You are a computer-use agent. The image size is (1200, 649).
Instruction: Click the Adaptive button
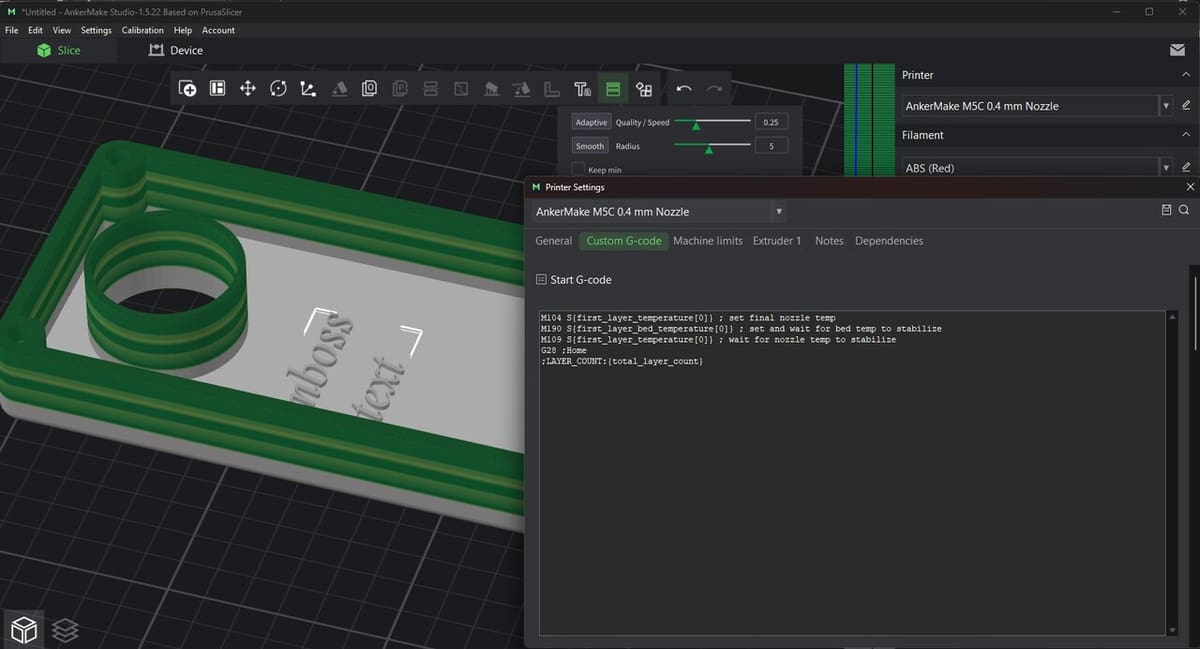pyautogui.click(x=590, y=122)
